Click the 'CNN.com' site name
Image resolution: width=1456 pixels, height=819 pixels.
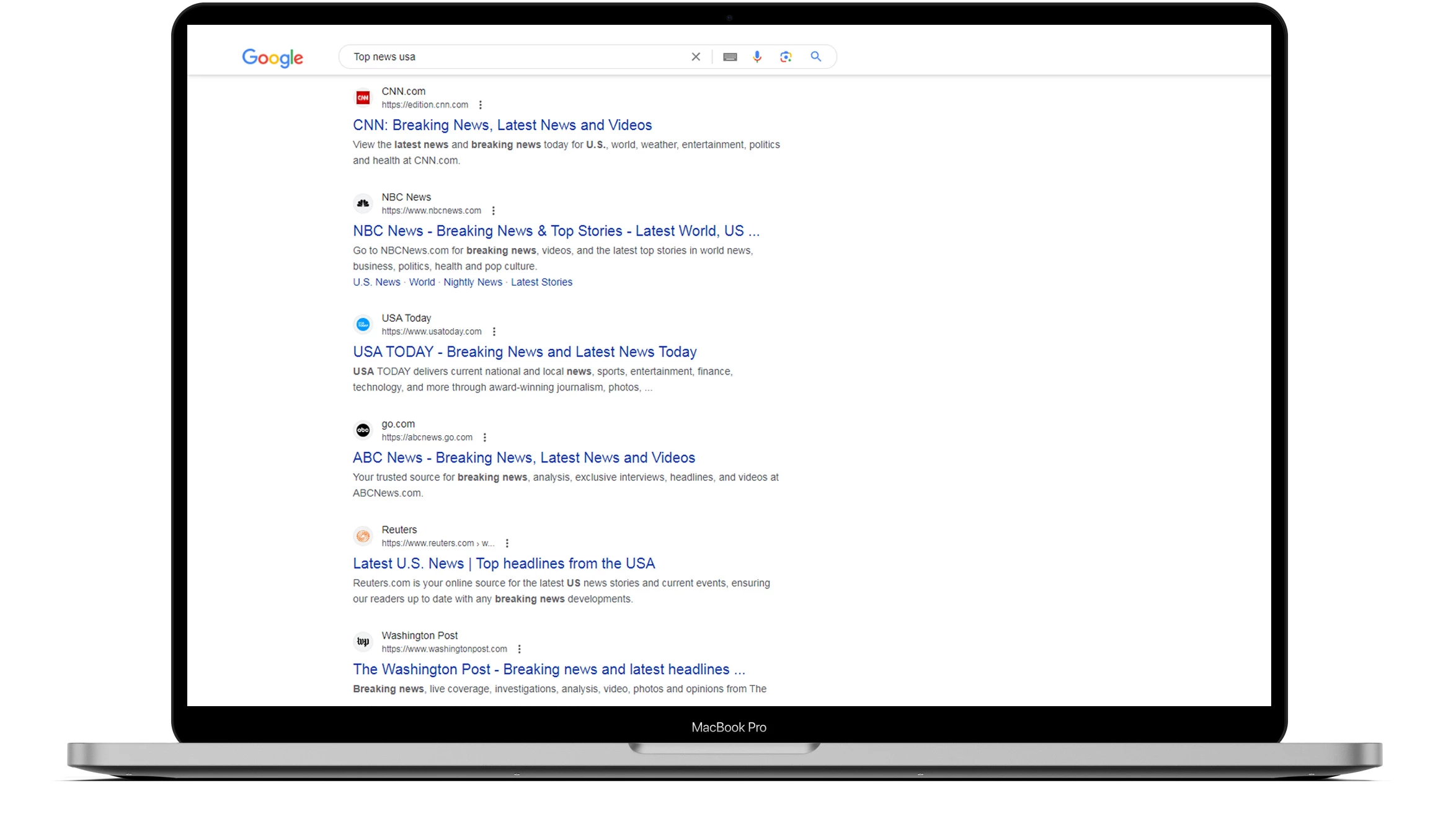click(403, 91)
